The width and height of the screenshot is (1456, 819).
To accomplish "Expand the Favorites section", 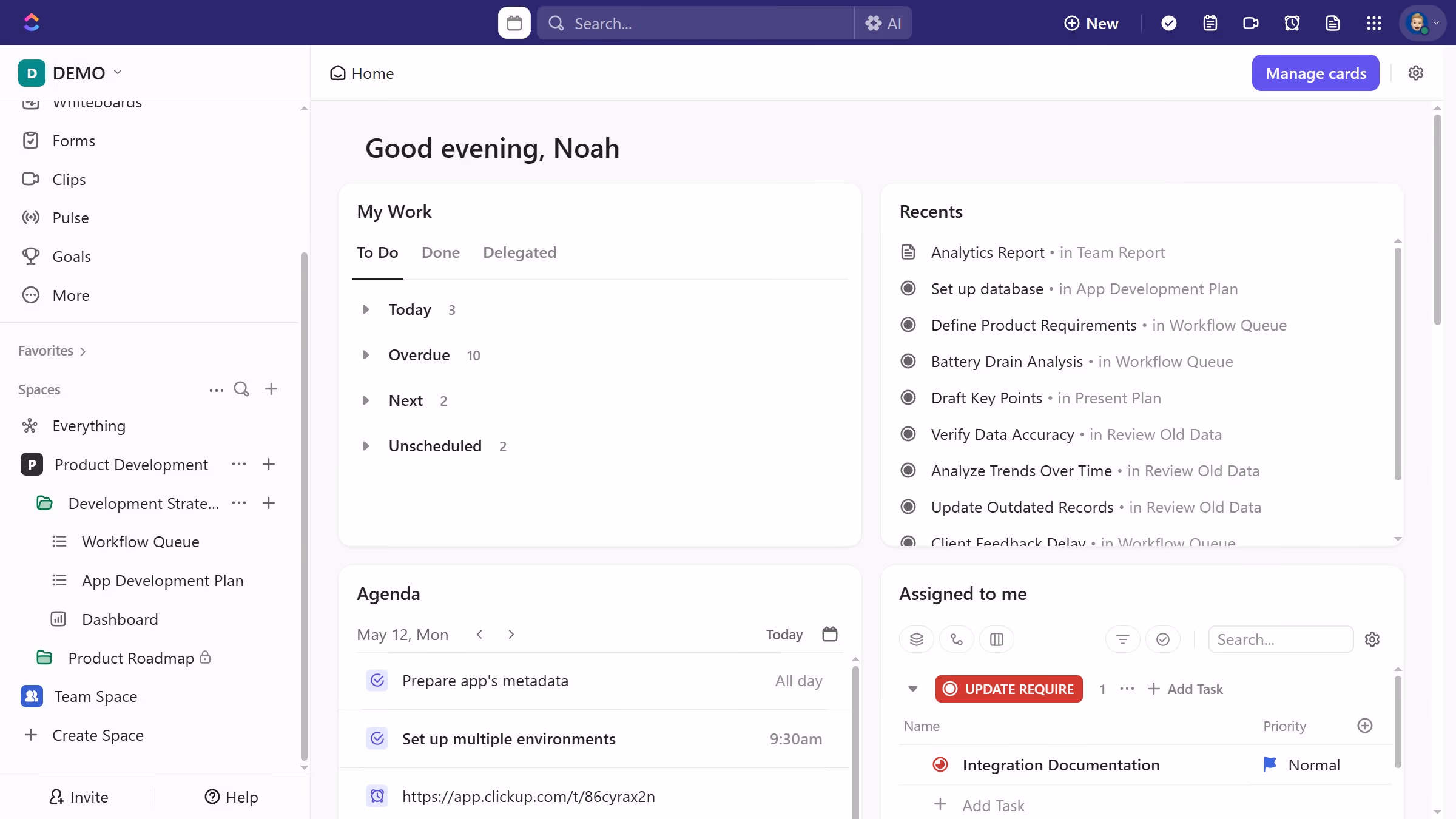I will coord(52,351).
